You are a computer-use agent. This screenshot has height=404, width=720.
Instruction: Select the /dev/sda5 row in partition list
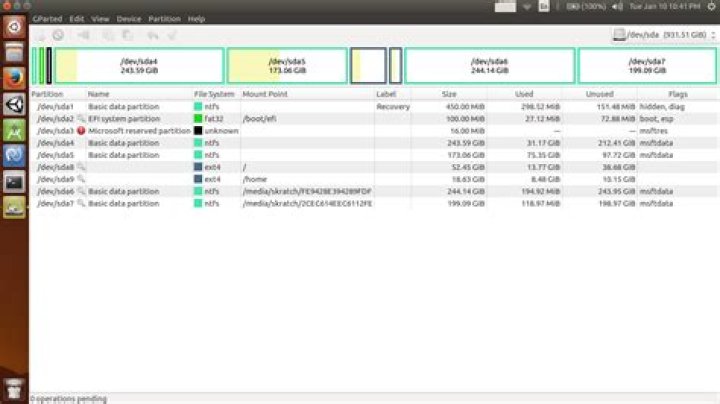click(374, 155)
